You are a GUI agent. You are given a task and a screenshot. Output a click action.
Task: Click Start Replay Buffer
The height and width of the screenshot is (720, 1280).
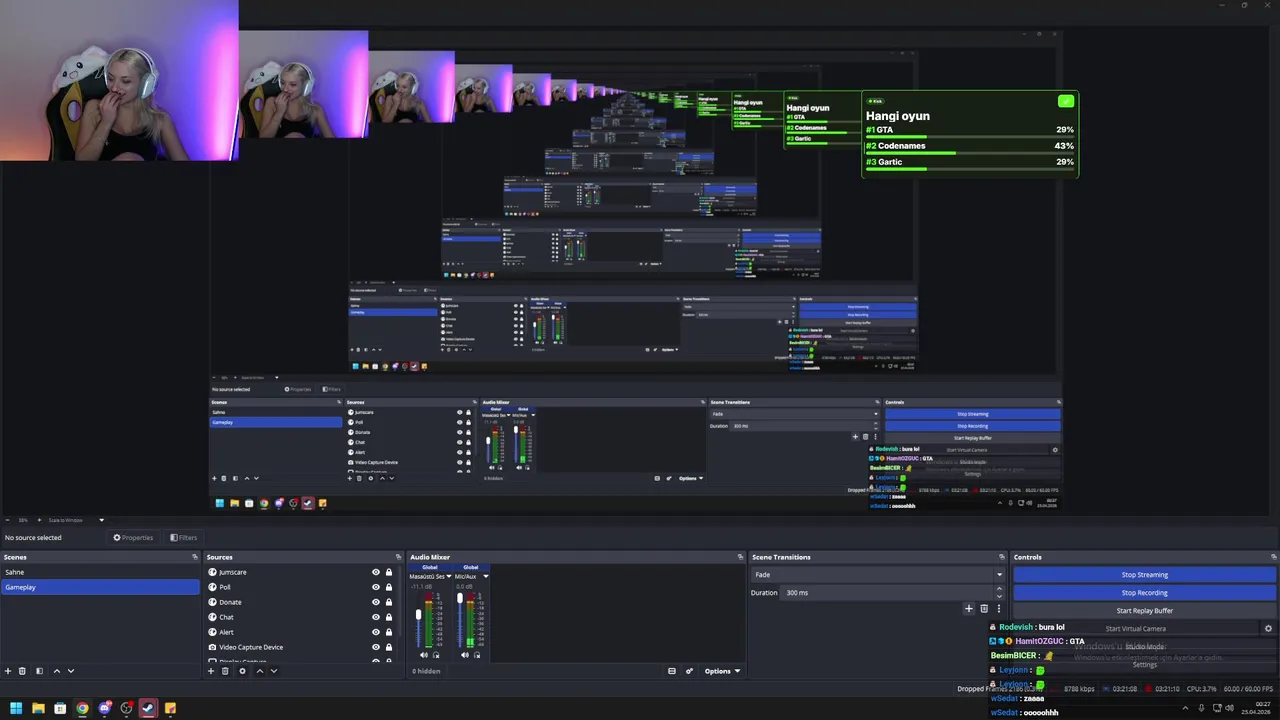pyautogui.click(x=1144, y=611)
